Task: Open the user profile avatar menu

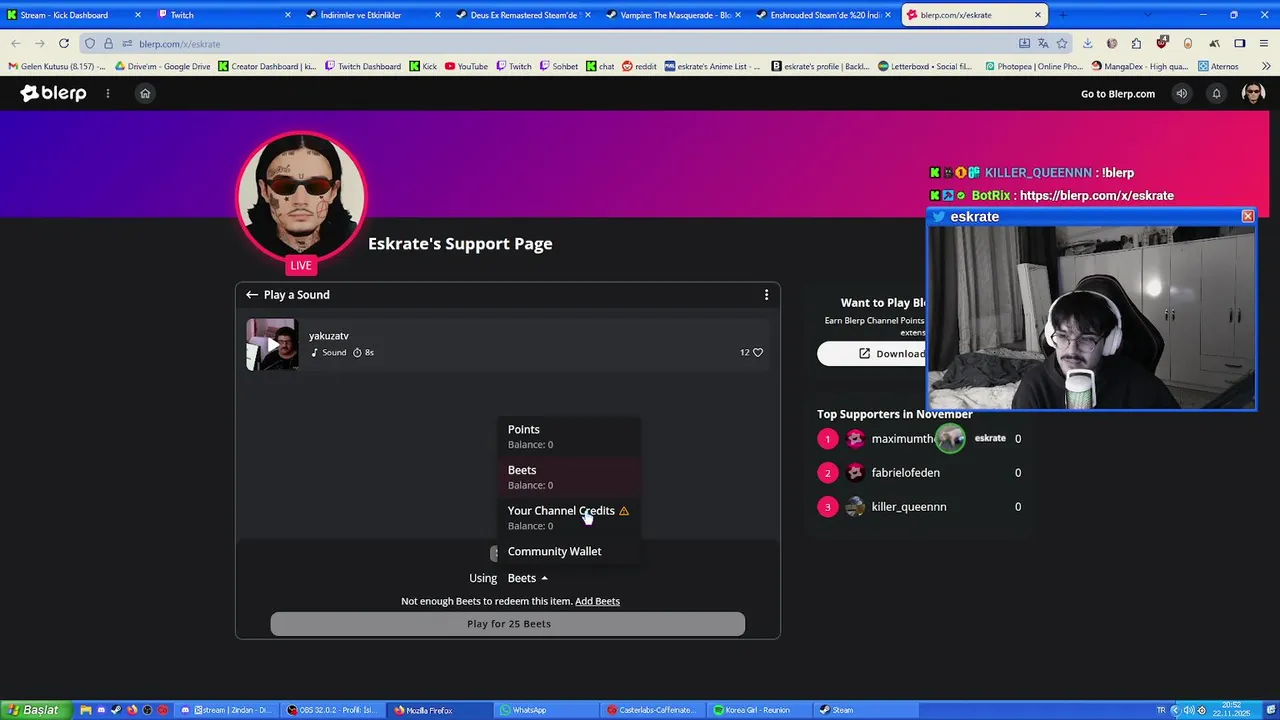Action: tap(1253, 93)
